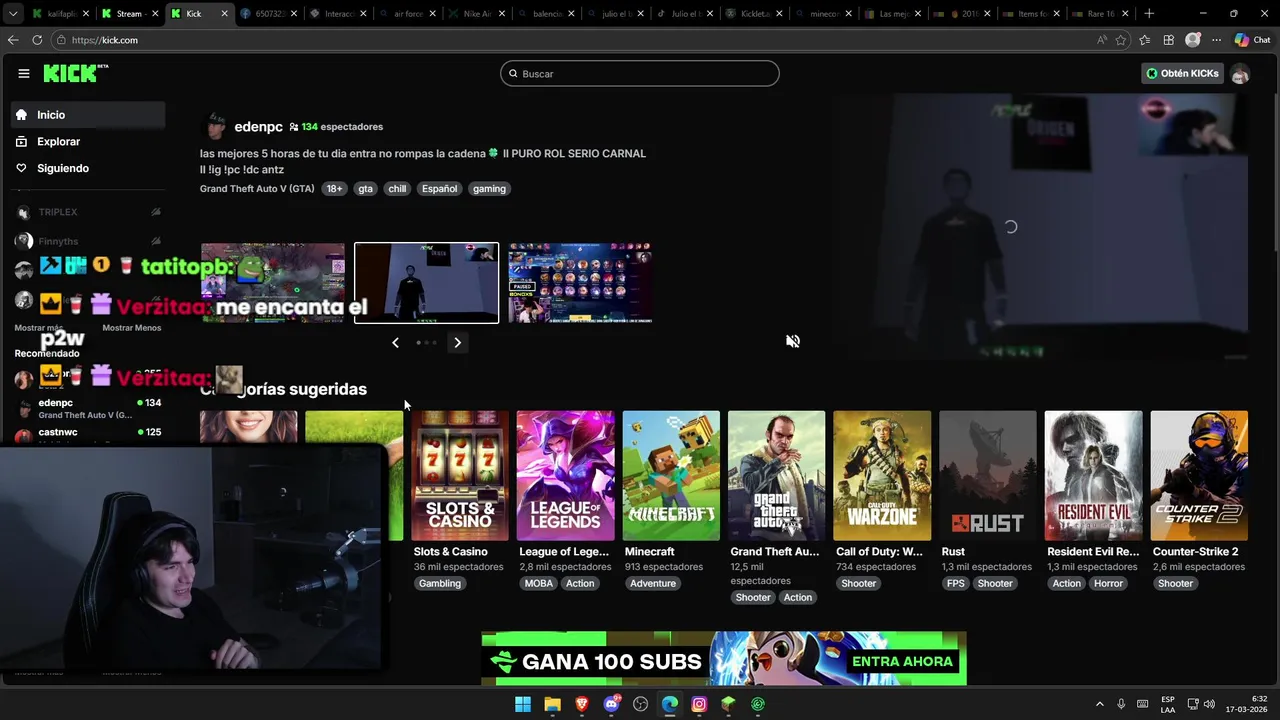The image size is (1280, 720).
Task: Open Minecraft category card
Action: coord(671,476)
